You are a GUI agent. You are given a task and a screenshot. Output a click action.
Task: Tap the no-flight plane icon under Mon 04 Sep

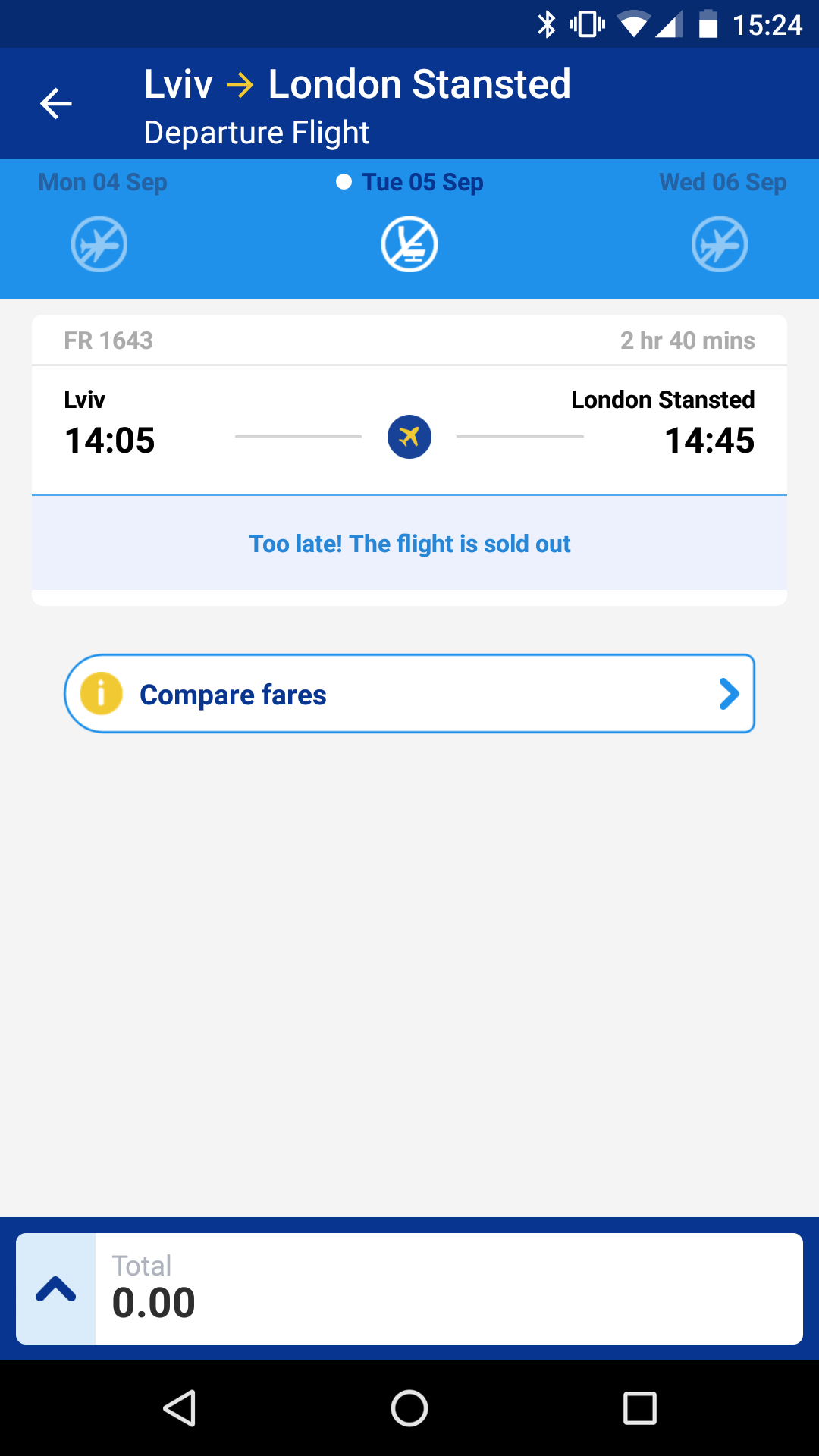99,244
